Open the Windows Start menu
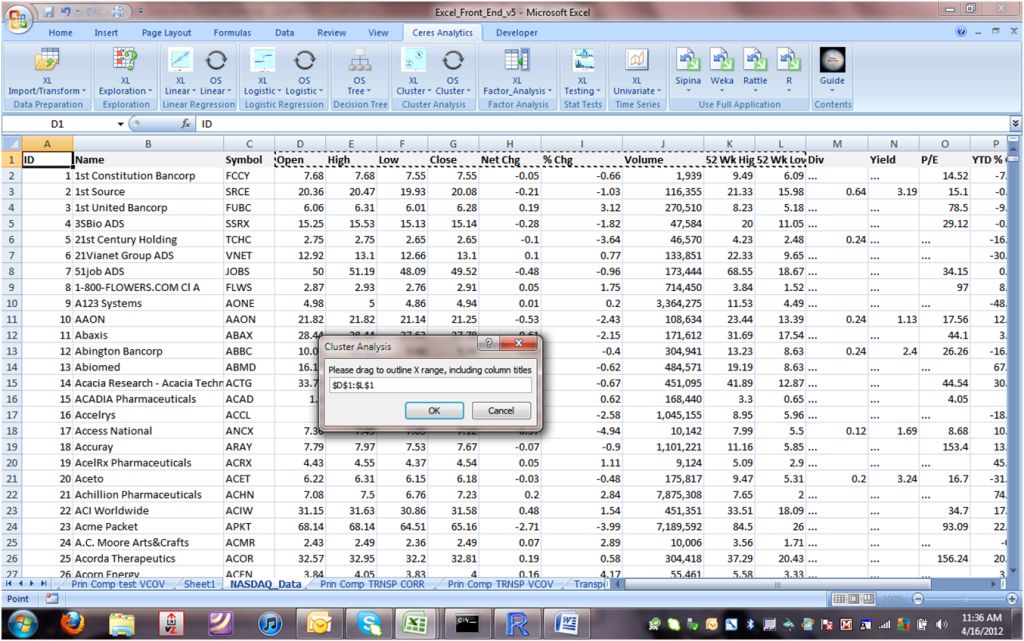1024x641 pixels. coord(24,624)
